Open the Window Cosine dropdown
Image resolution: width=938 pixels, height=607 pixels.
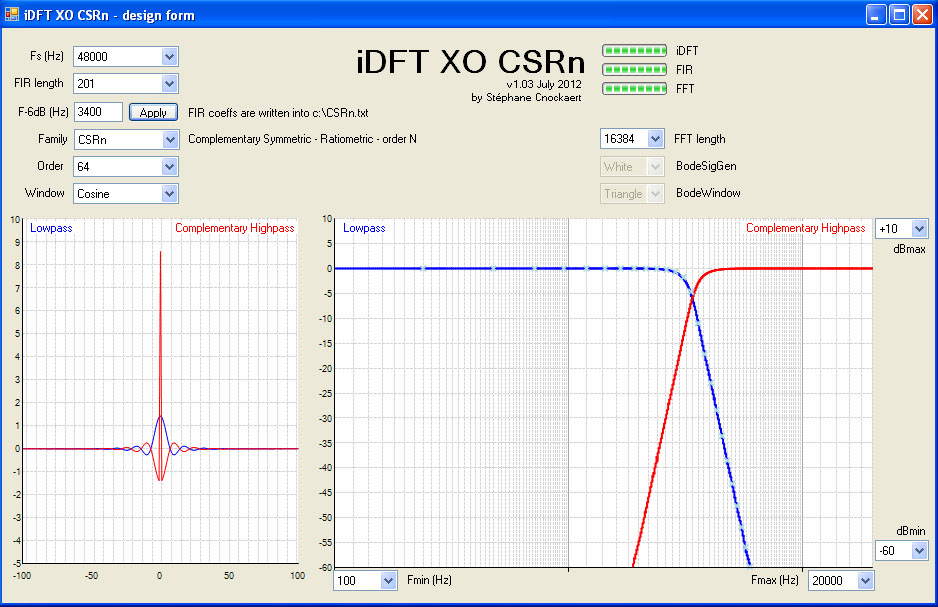click(169, 194)
